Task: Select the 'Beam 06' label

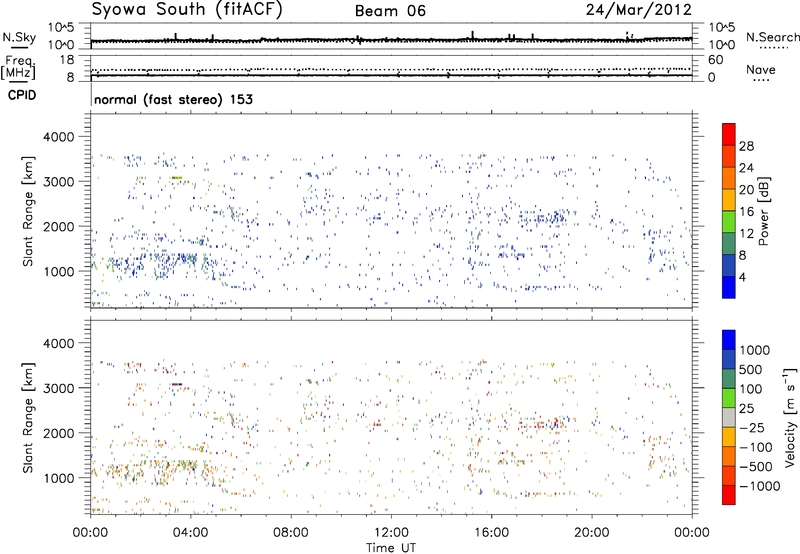Action: pos(390,11)
